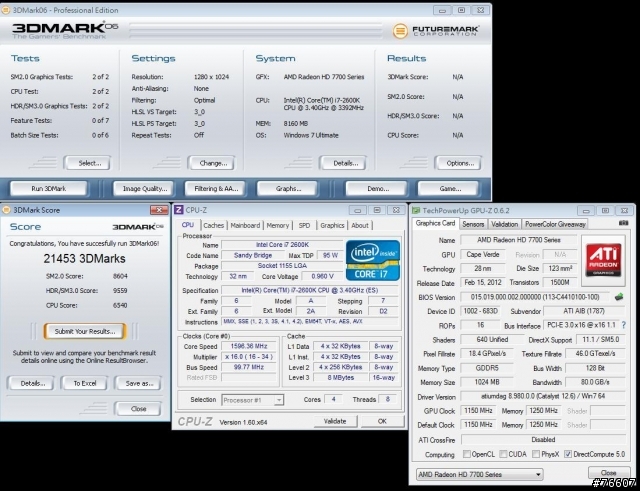Click the Futuremark Corporation logo
The image size is (640, 491).
436,31
